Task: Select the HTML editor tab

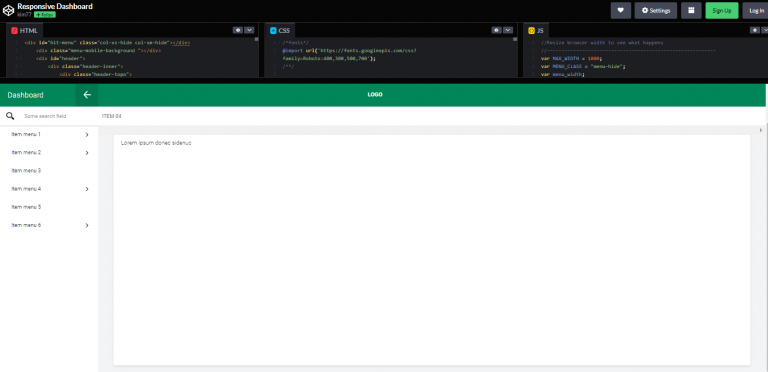Action: coord(24,30)
